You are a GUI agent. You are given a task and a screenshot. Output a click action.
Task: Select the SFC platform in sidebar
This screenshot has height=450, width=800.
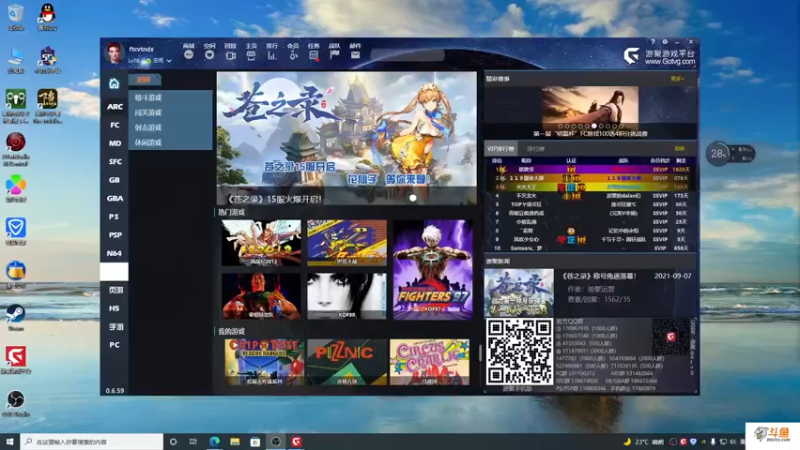tap(115, 162)
